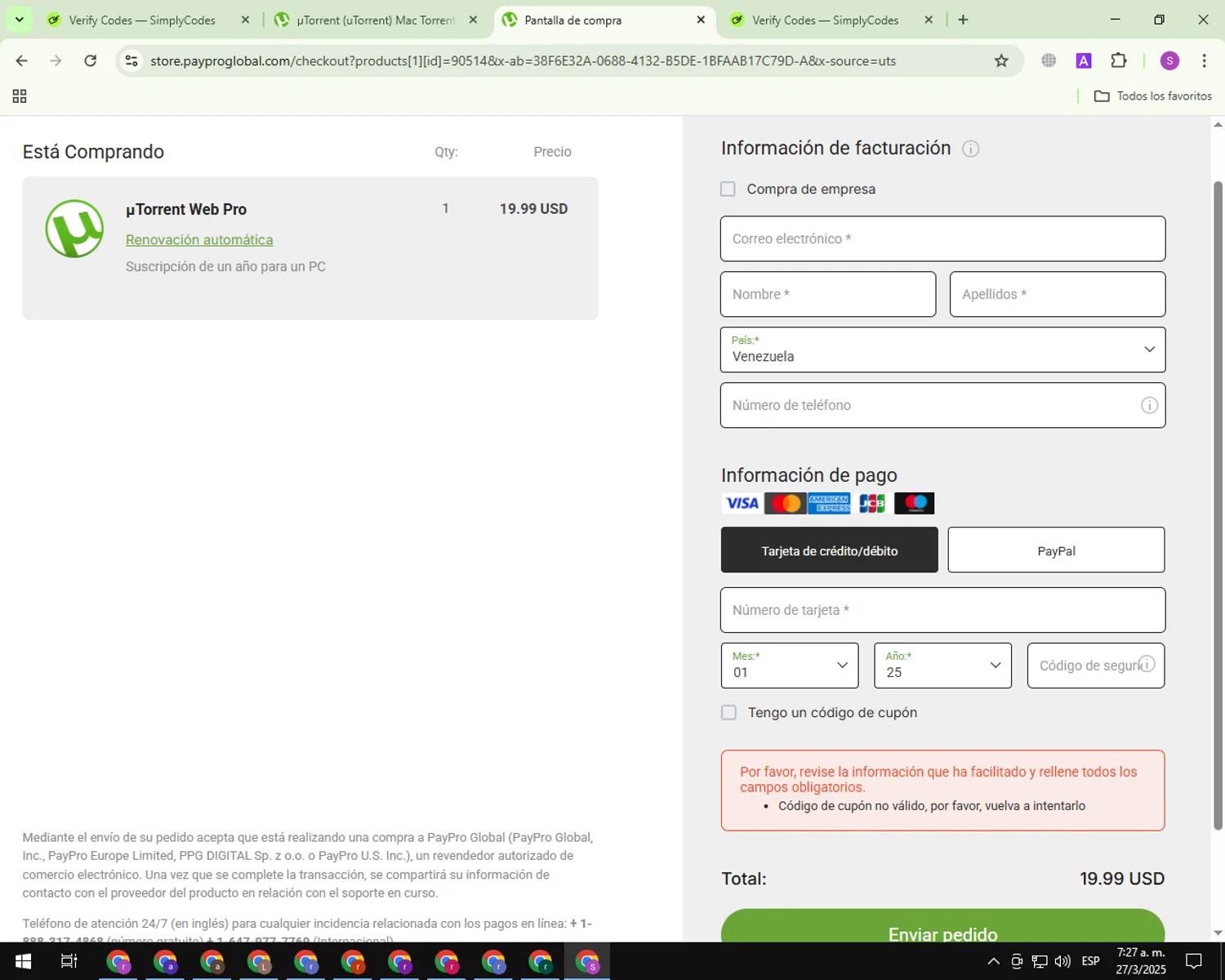
Task: Focus the Número de teléfono field
Action: tap(942, 405)
